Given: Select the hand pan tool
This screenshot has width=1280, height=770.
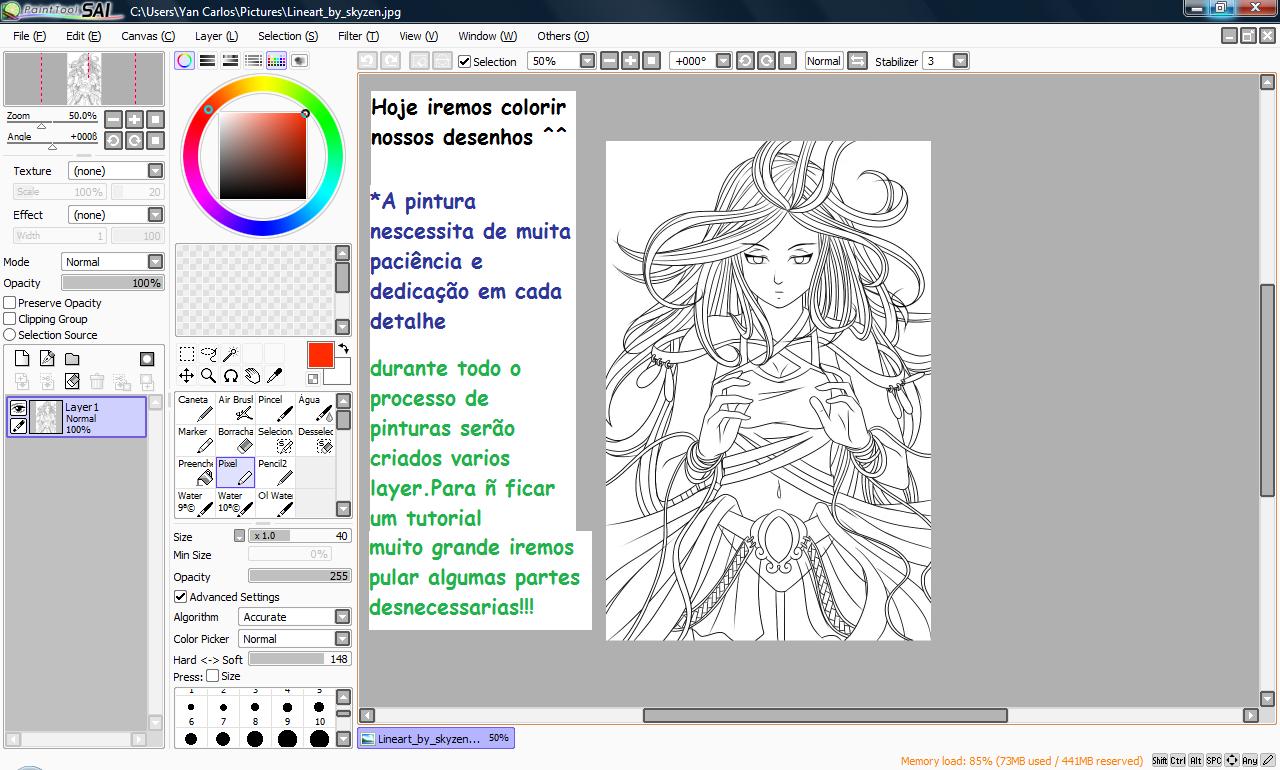Looking at the screenshot, I should pyautogui.click(x=252, y=376).
